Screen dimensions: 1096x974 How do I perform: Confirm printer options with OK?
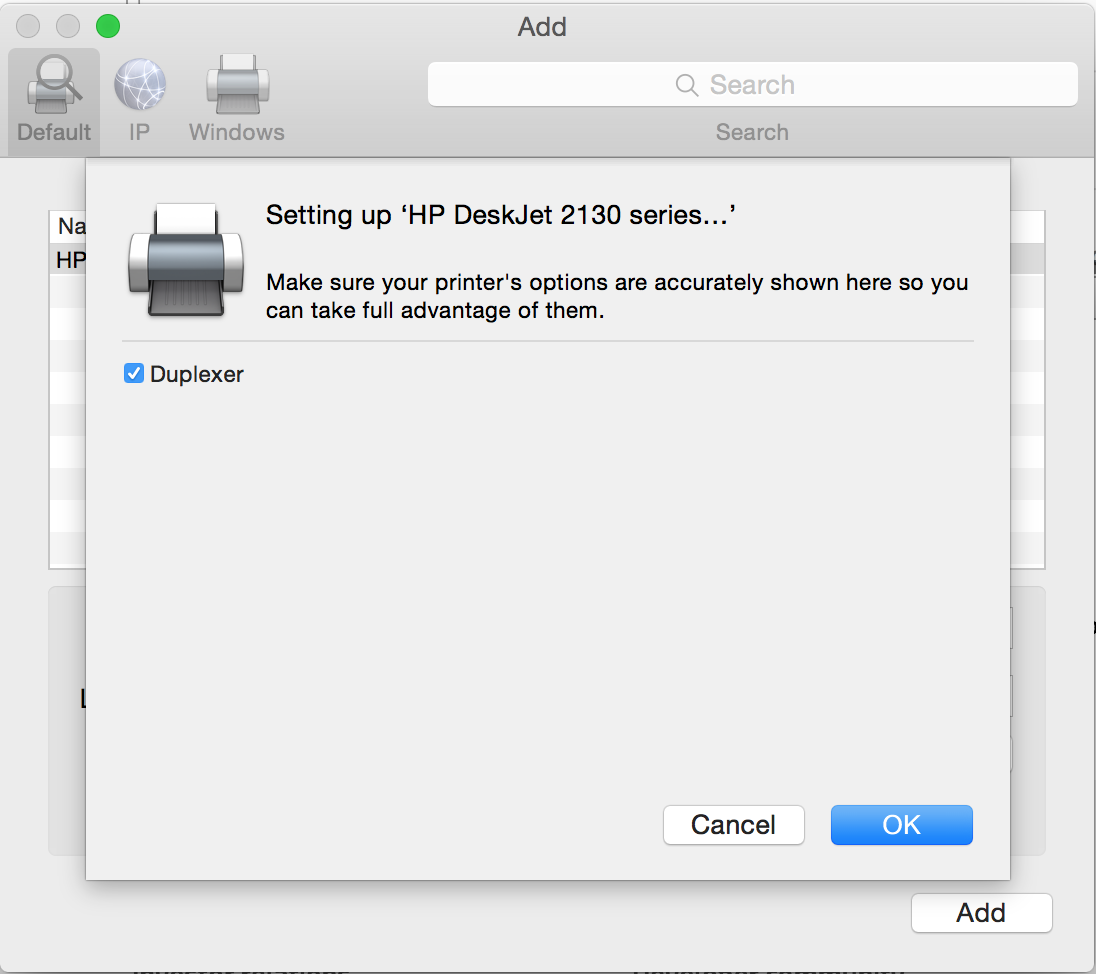(901, 825)
